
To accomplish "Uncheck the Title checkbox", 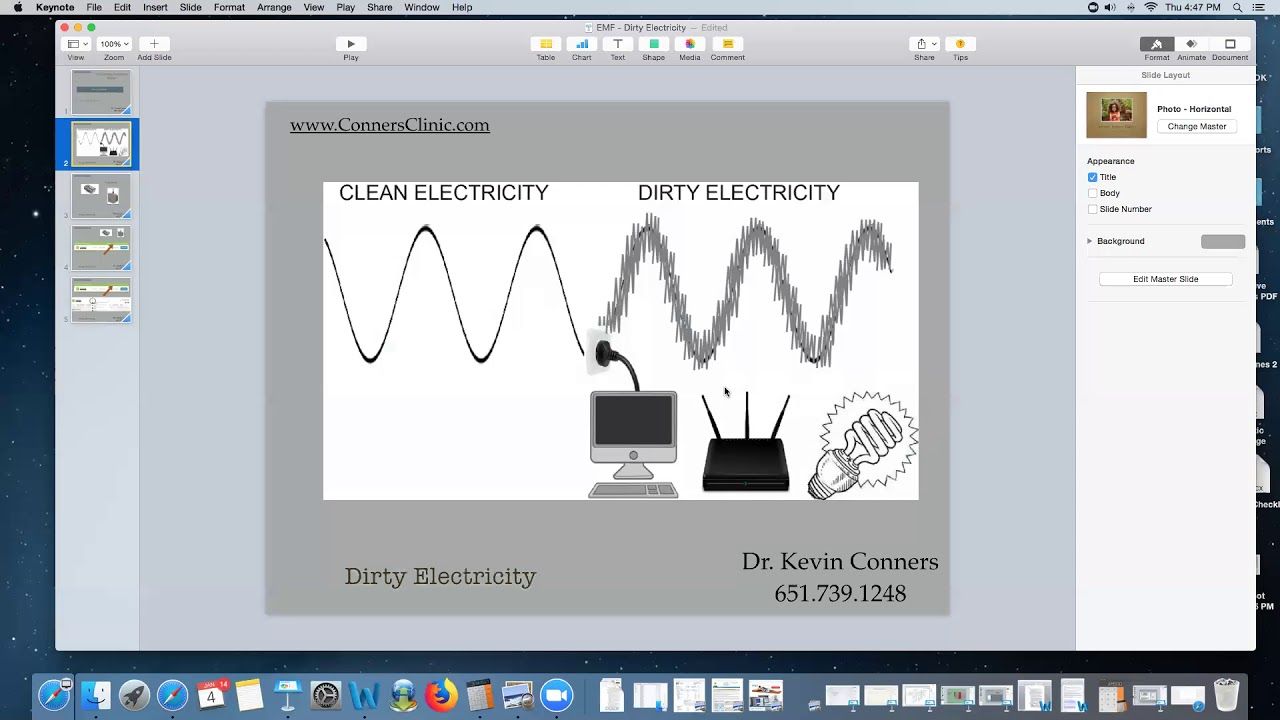I will point(1092,177).
